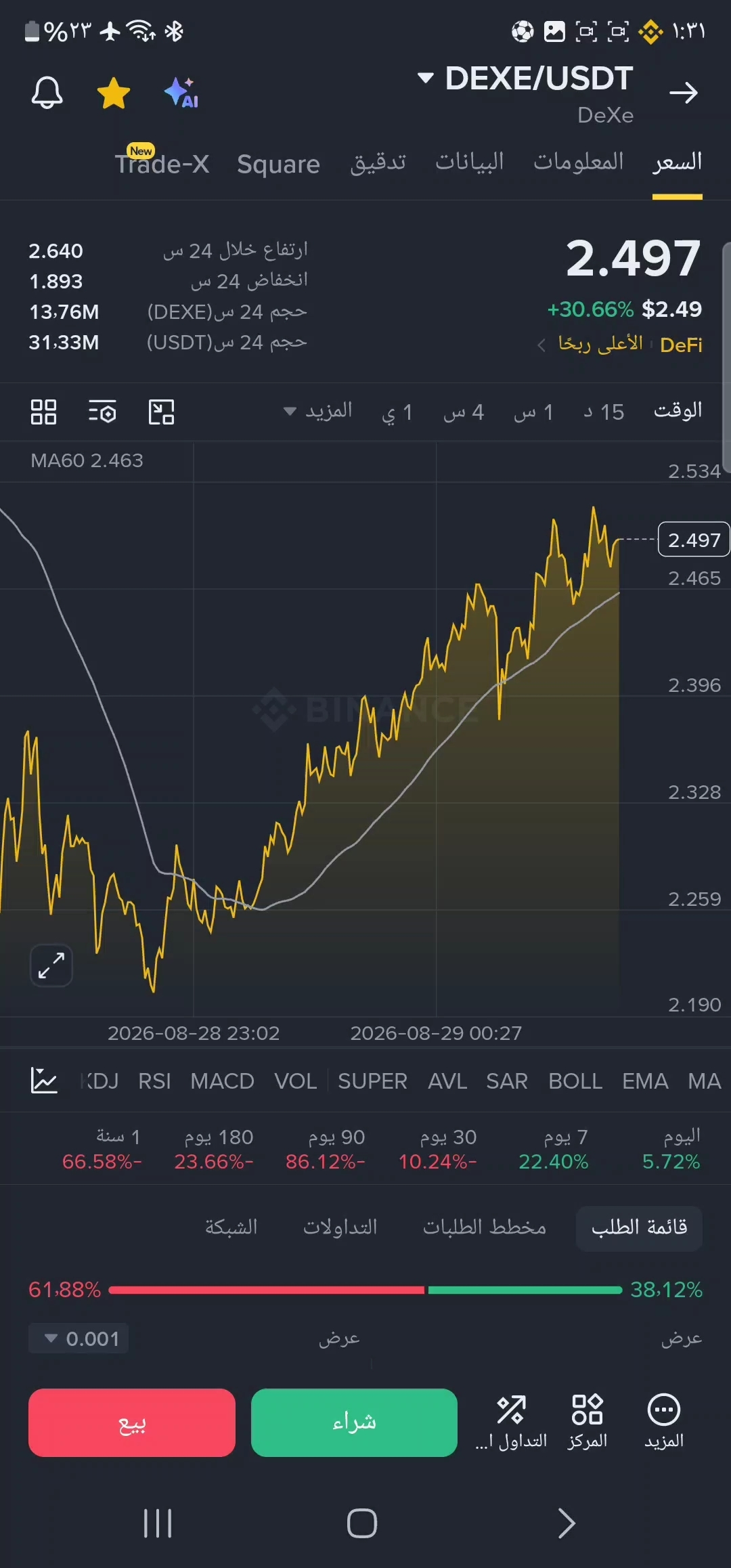
Task: Toggle the EMA indicator
Action: [645, 1081]
